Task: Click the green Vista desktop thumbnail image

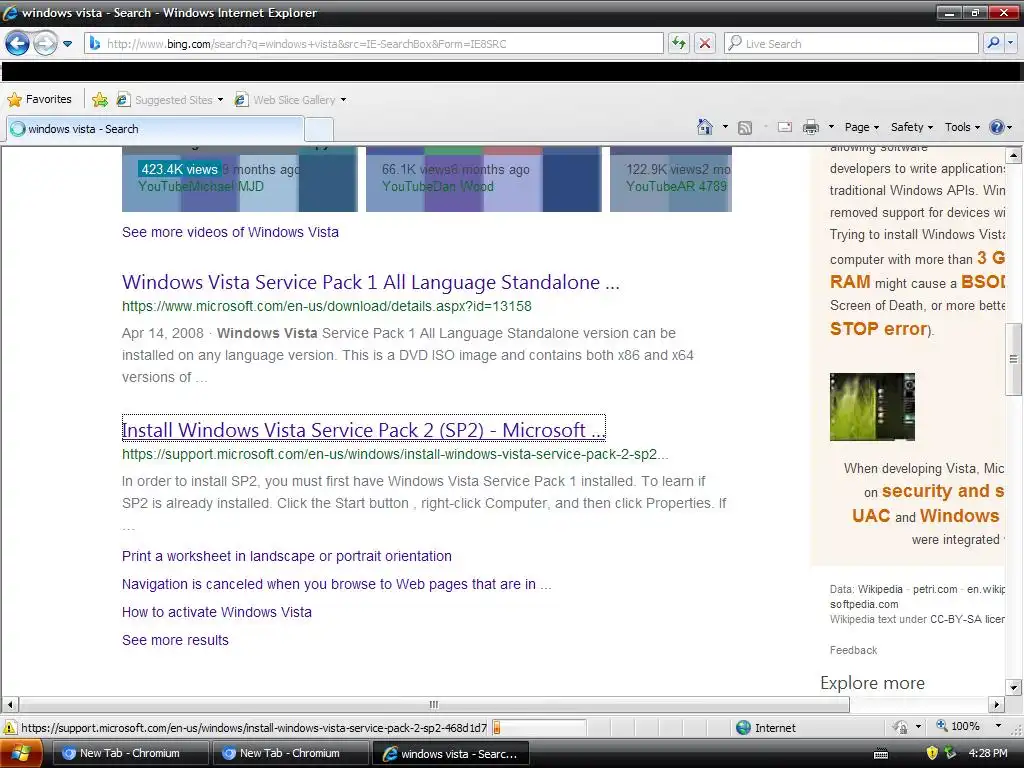Action: pyautogui.click(x=872, y=407)
